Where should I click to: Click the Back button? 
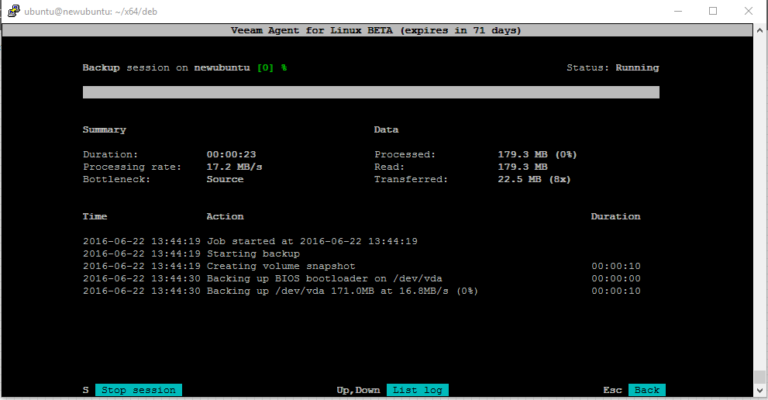647,390
